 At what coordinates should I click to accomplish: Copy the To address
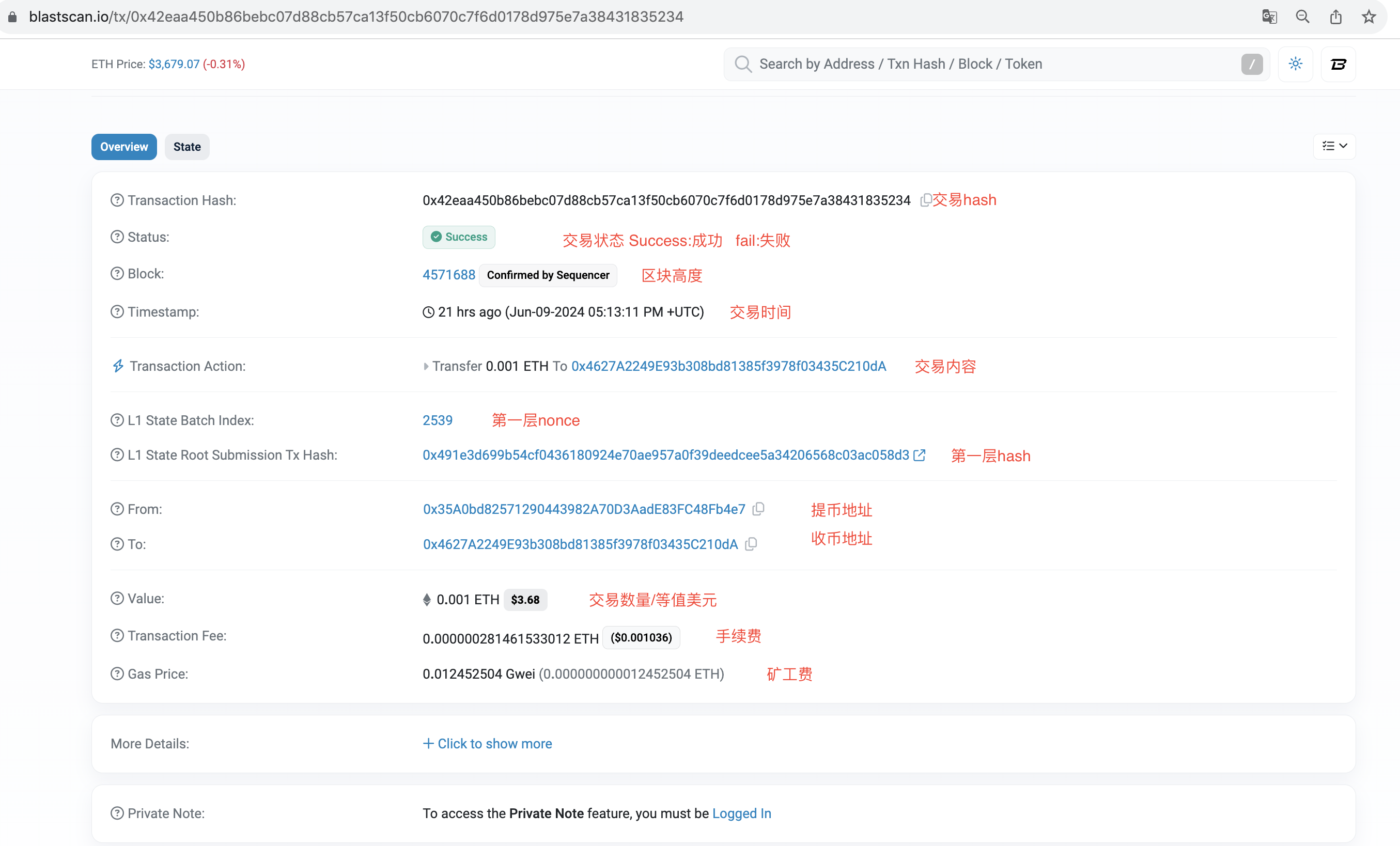(751, 544)
